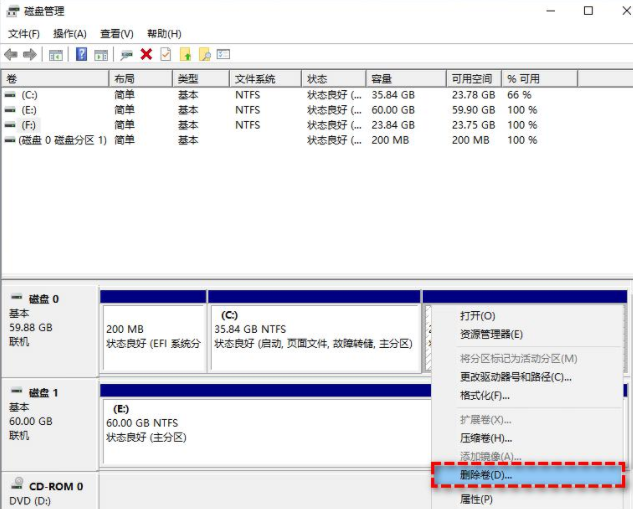Image resolution: width=633 pixels, height=509 pixels.
Task: Click the 66 % available cell
Action: tap(519, 95)
